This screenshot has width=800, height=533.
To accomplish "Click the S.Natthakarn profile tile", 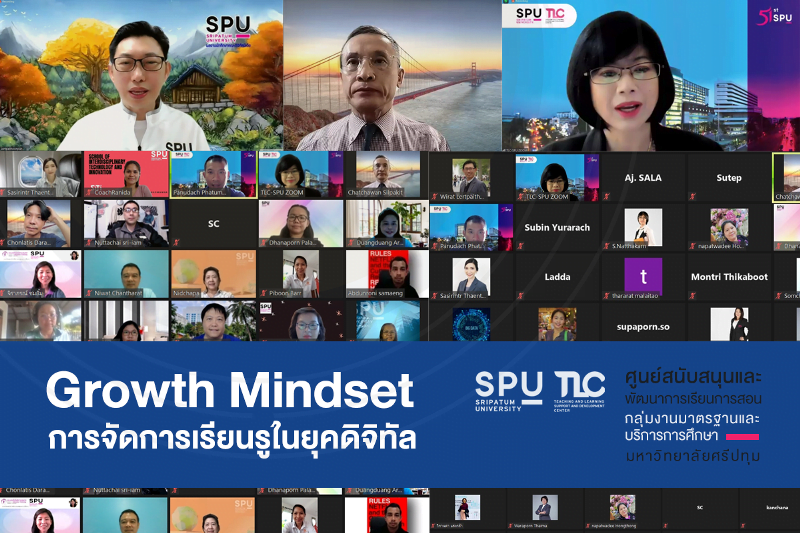I will 643,226.
